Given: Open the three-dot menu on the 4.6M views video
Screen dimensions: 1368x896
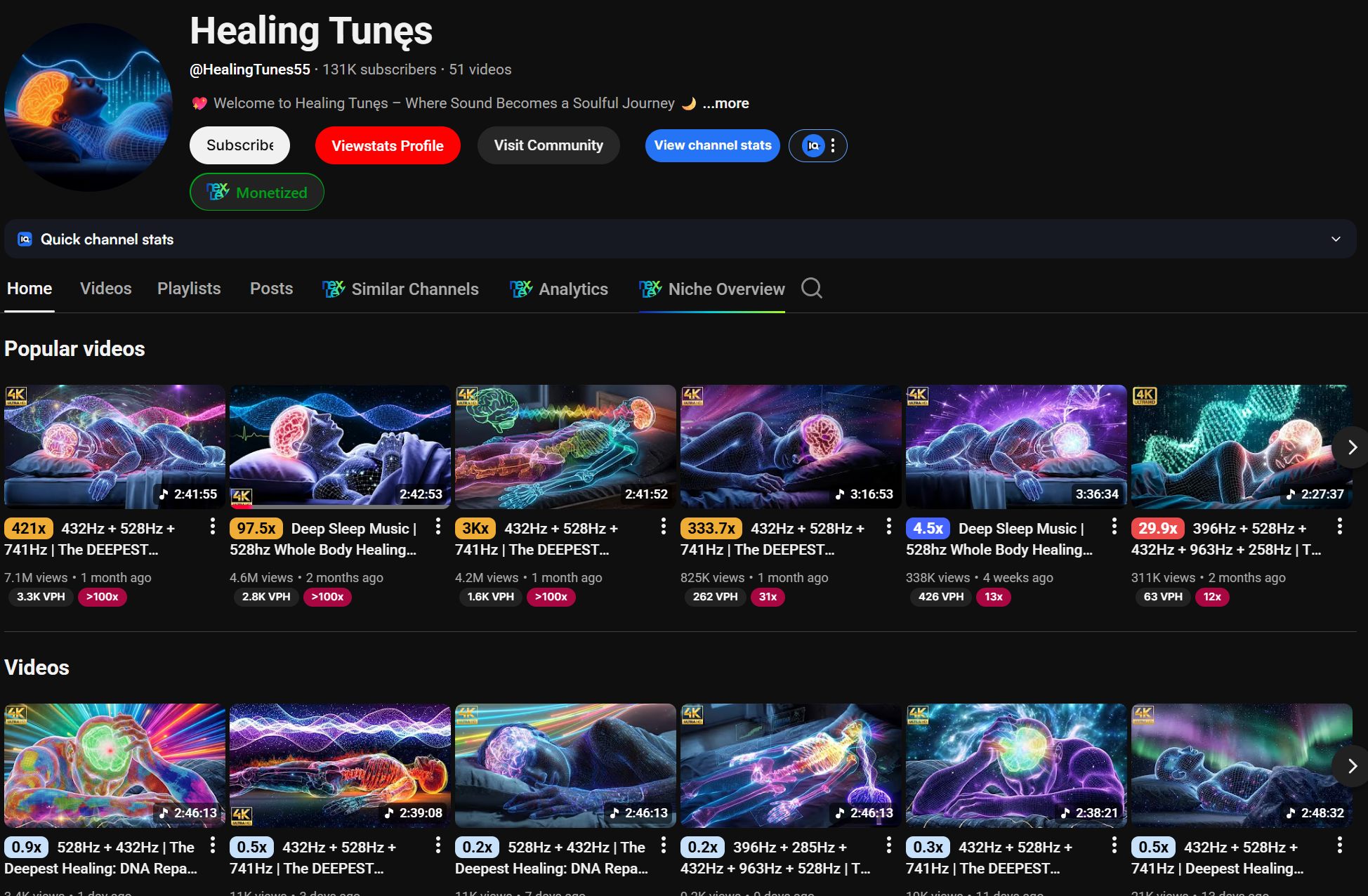Looking at the screenshot, I should (438, 527).
